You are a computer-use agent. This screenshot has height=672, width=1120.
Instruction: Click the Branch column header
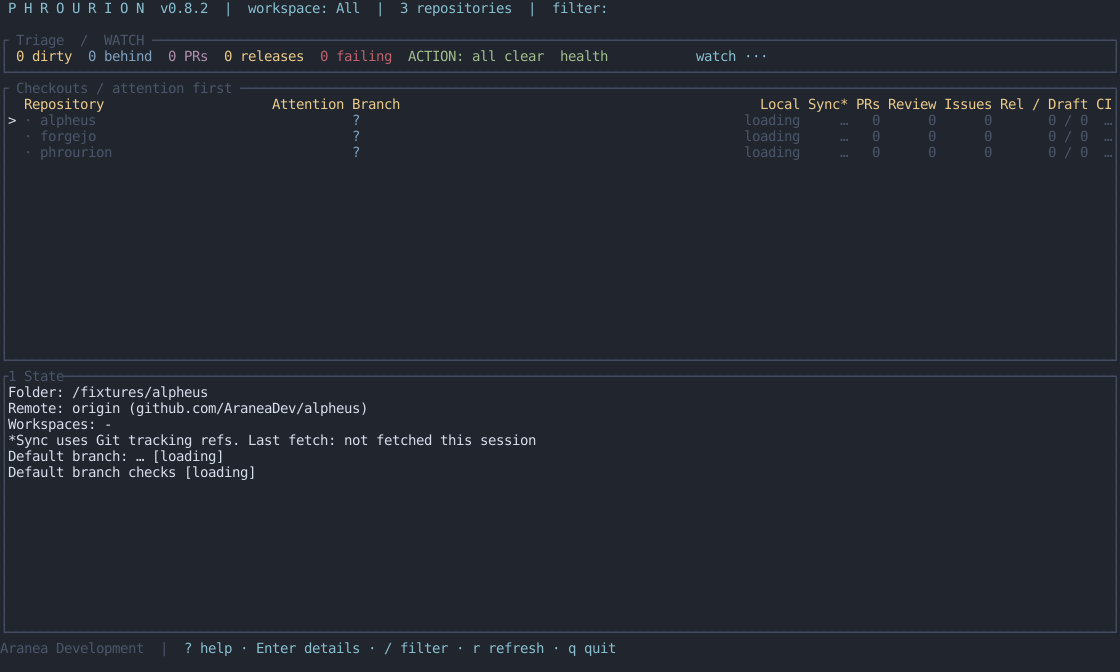click(376, 104)
